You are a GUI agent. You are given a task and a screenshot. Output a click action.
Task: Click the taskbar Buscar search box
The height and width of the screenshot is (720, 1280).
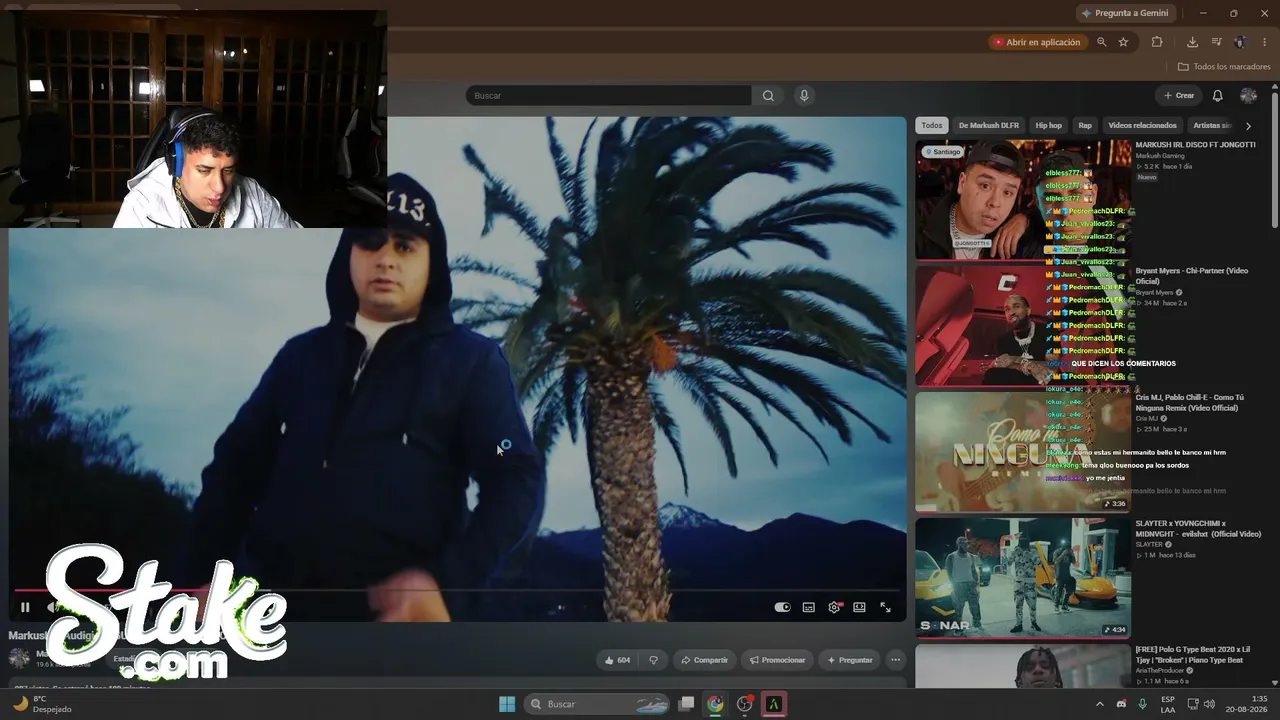click(x=598, y=704)
